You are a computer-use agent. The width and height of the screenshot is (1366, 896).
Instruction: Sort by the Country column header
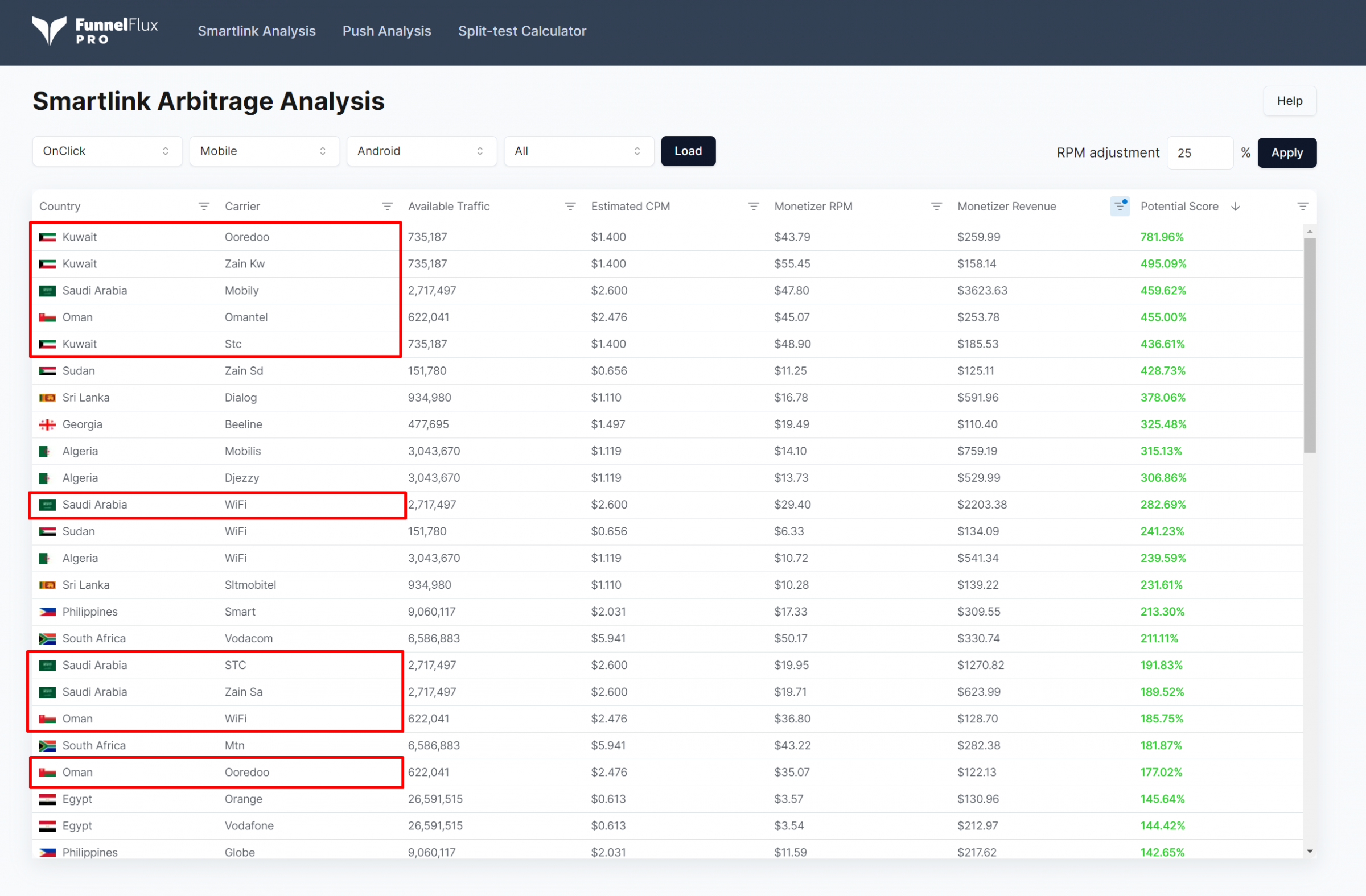(60, 207)
